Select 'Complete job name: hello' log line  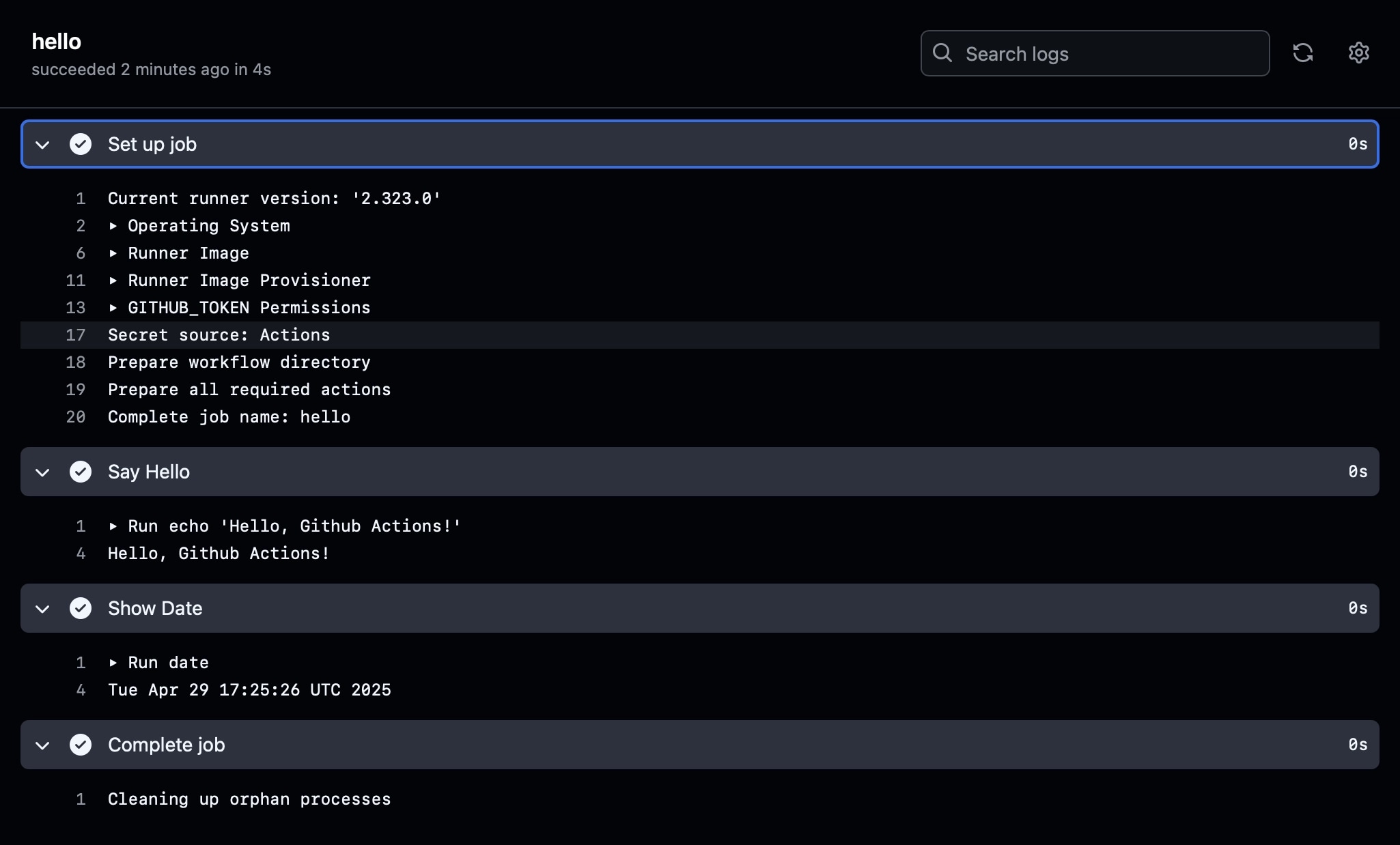pyautogui.click(x=229, y=417)
